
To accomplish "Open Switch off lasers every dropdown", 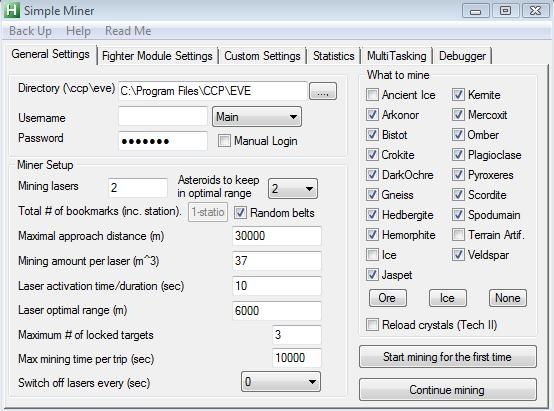I will tap(281, 381).
